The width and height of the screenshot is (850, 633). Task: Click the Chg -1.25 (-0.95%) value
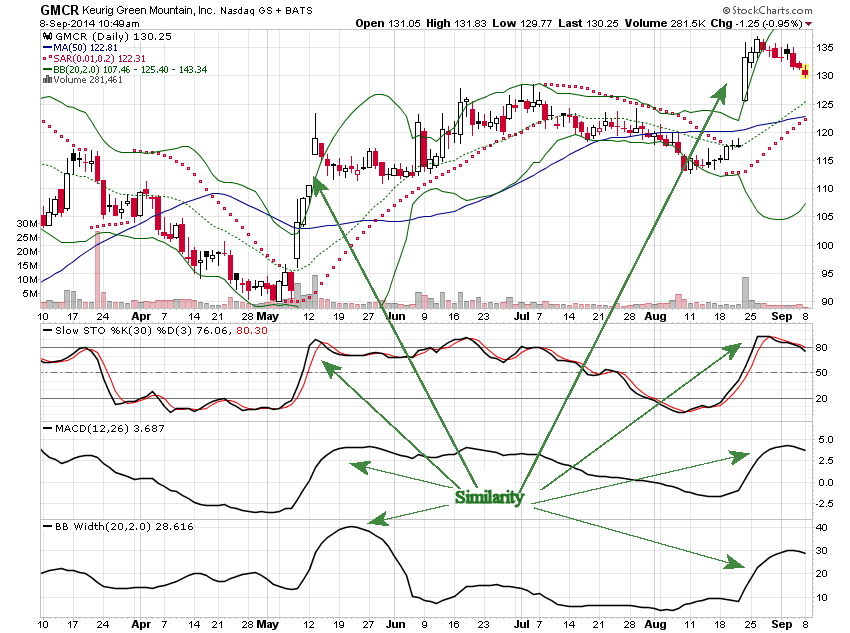tap(757, 23)
